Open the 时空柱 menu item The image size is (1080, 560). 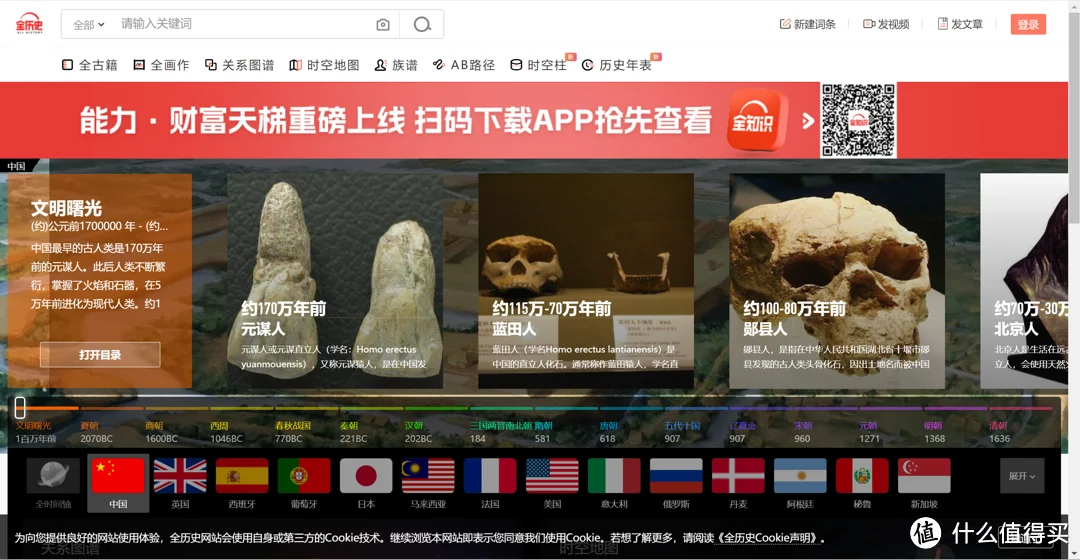pos(539,65)
